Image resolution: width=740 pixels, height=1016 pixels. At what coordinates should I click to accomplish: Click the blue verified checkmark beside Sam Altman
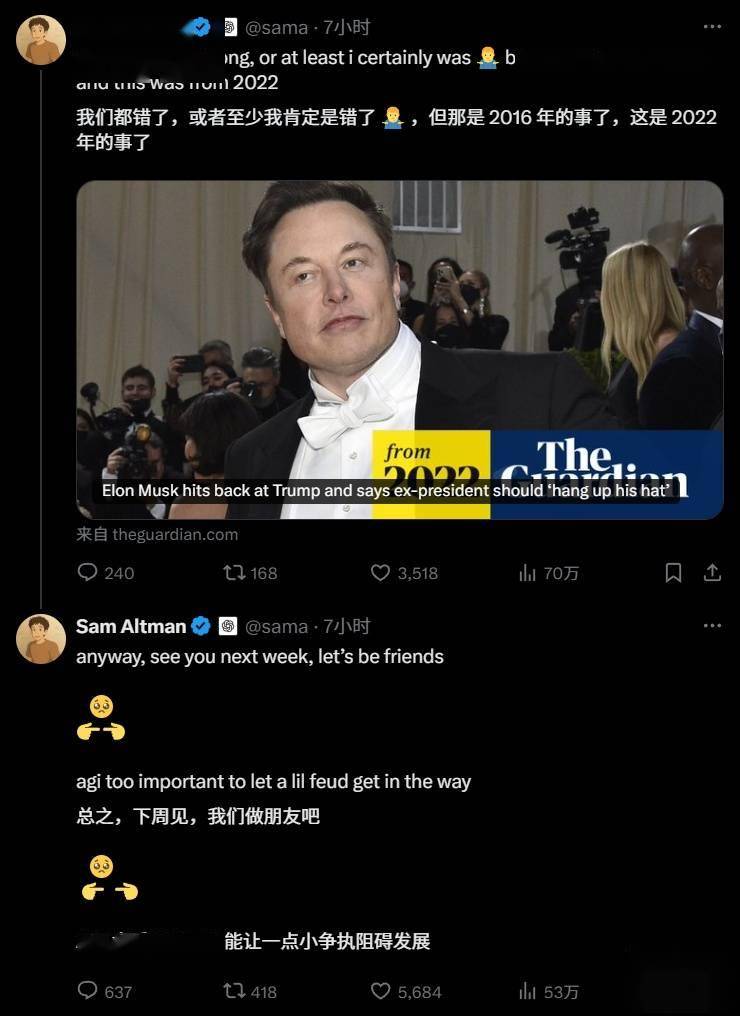[202, 626]
